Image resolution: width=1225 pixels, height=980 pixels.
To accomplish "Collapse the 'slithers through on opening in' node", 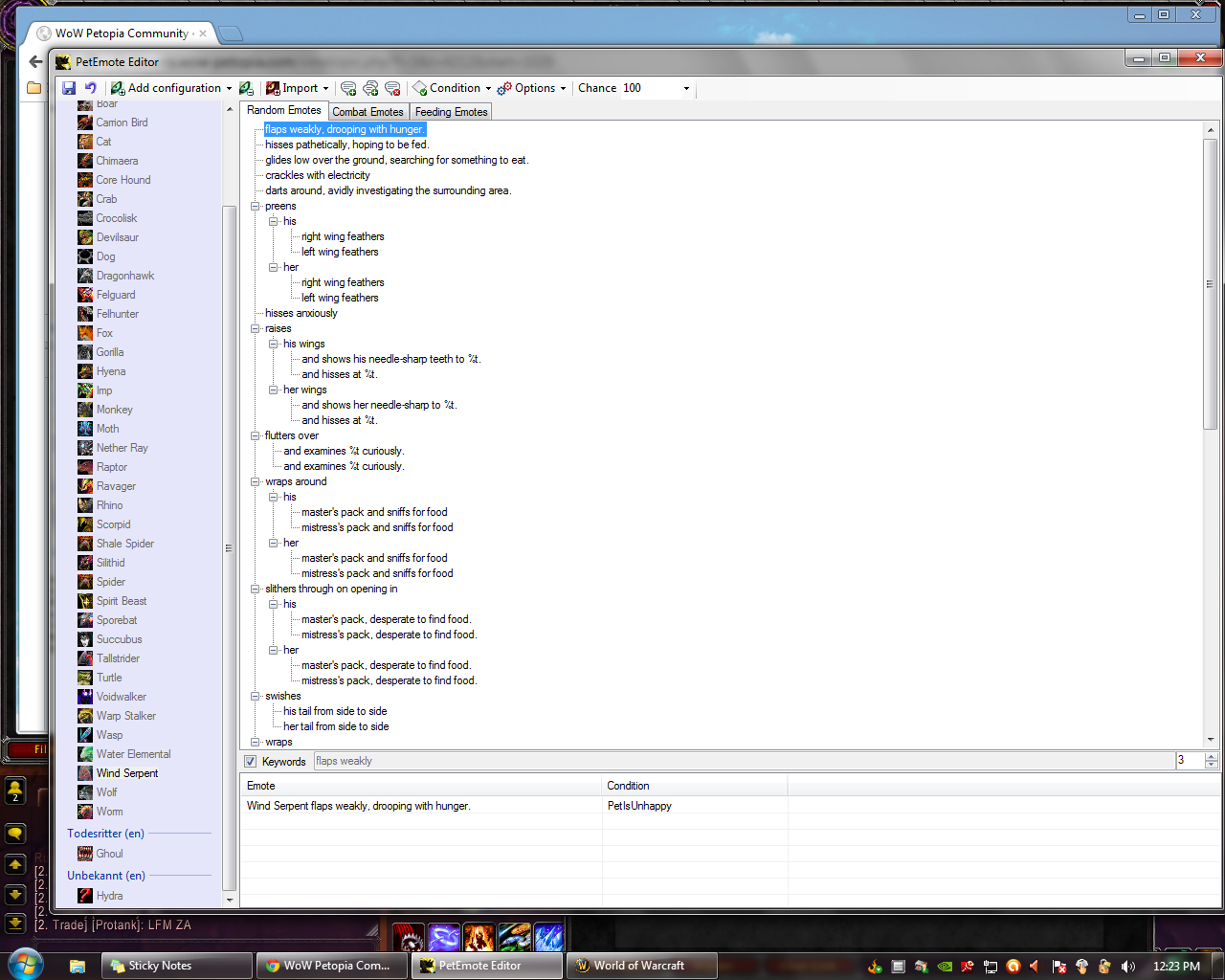I will (256, 590).
